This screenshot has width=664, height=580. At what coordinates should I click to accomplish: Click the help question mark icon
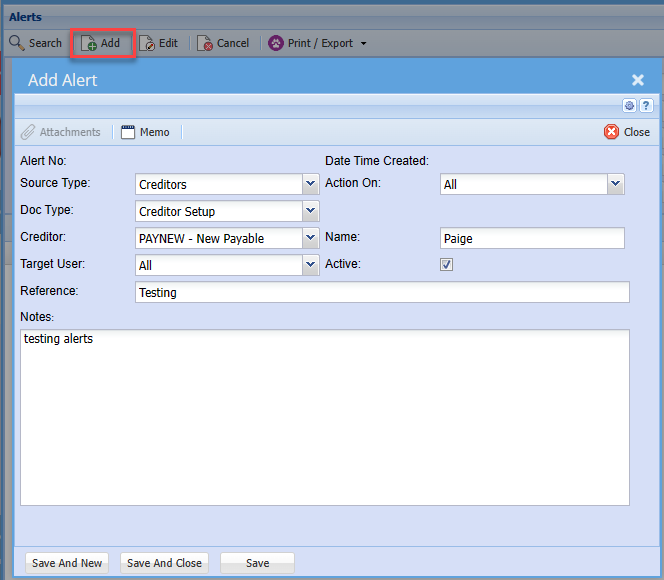point(646,106)
